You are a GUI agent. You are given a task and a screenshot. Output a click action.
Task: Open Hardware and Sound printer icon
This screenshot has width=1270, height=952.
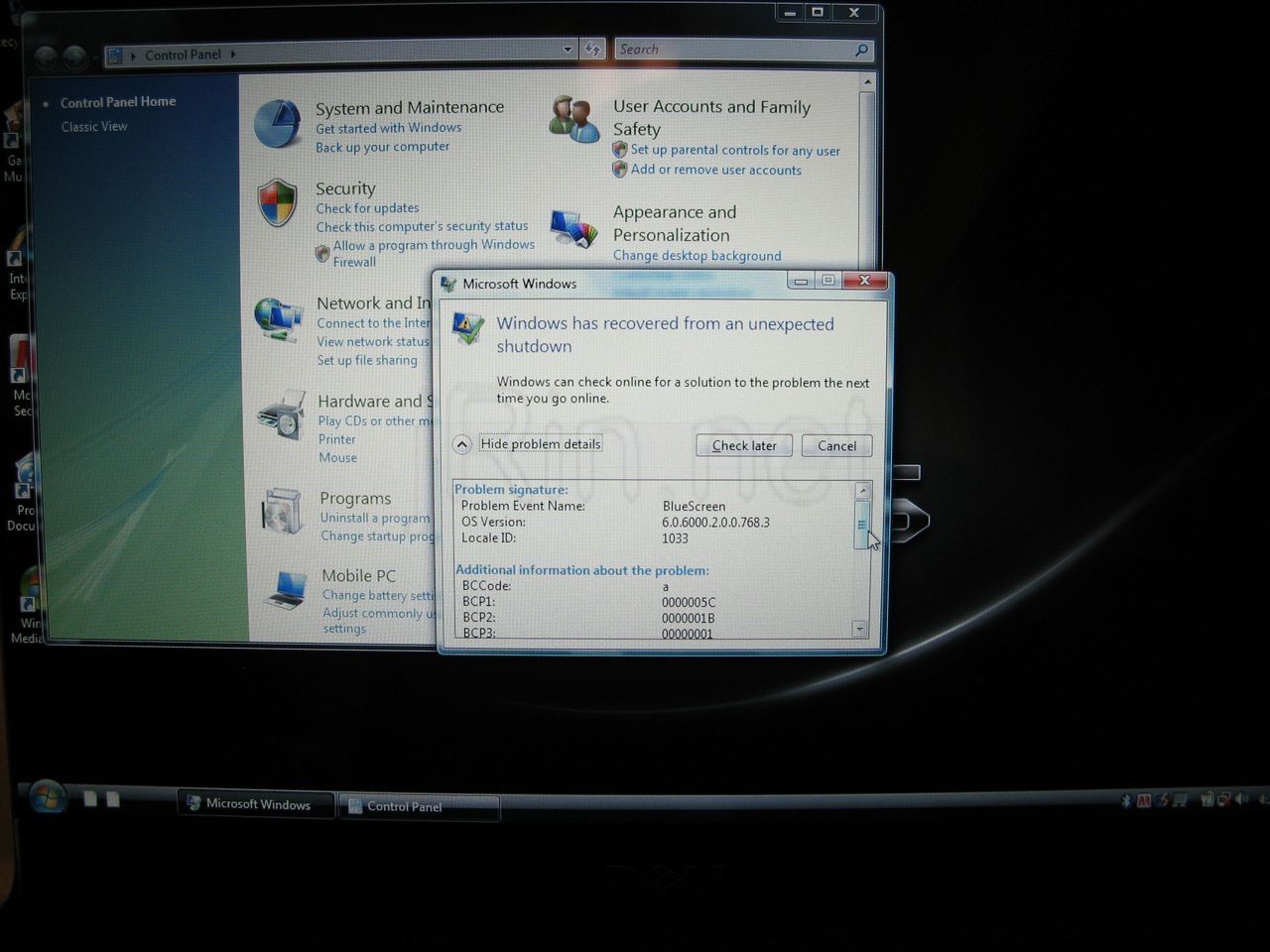281,416
